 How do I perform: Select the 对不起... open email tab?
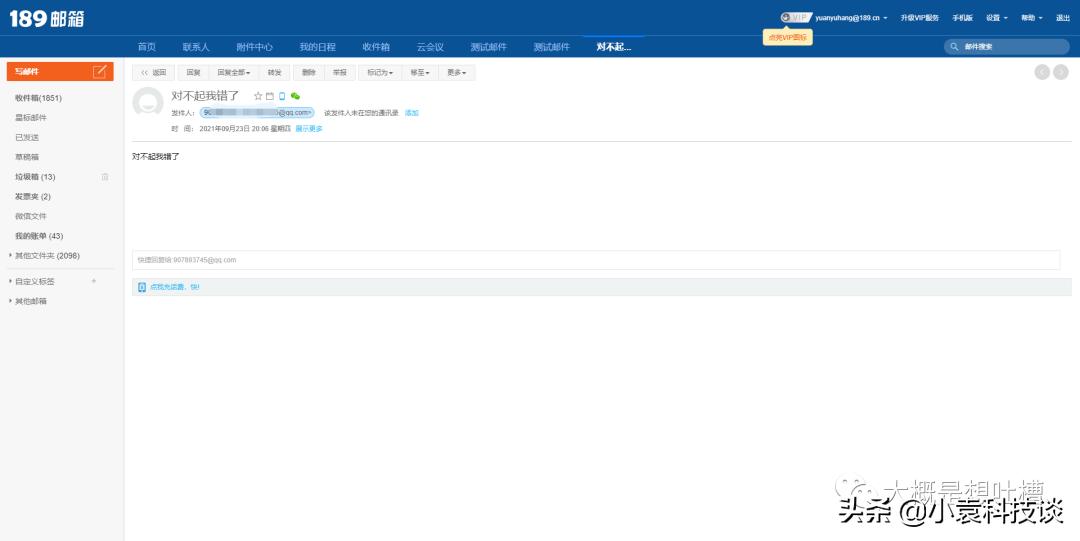point(614,47)
